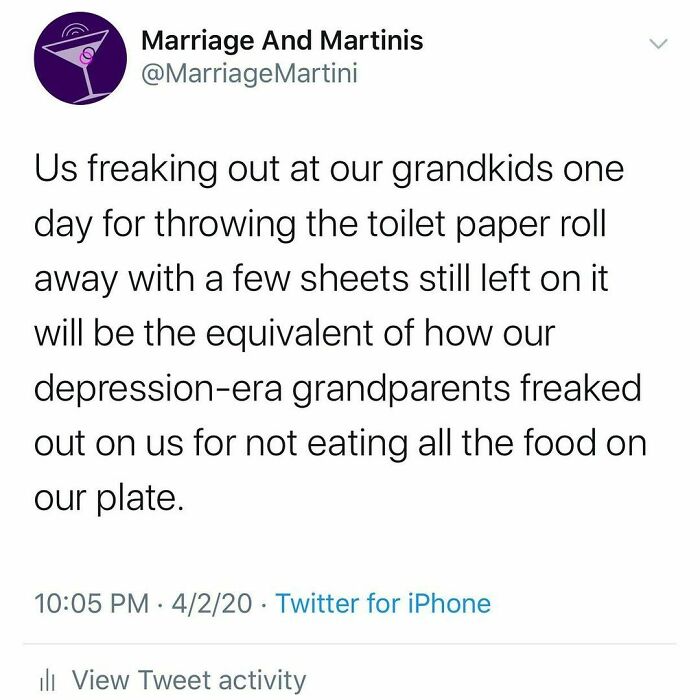
Task: Open the martini glass profile avatar
Action: (x=79, y=61)
